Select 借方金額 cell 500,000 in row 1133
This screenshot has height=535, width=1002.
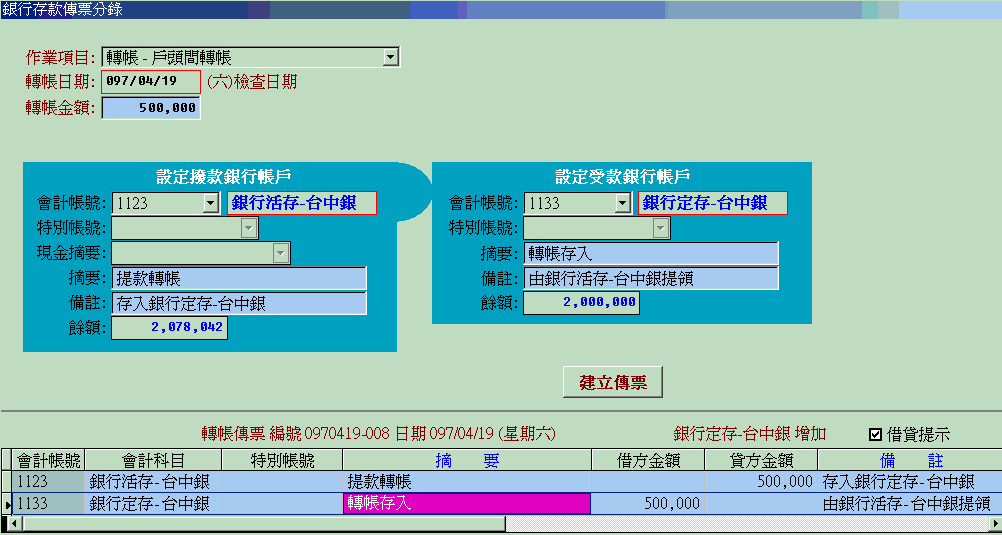tap(648, 504)
